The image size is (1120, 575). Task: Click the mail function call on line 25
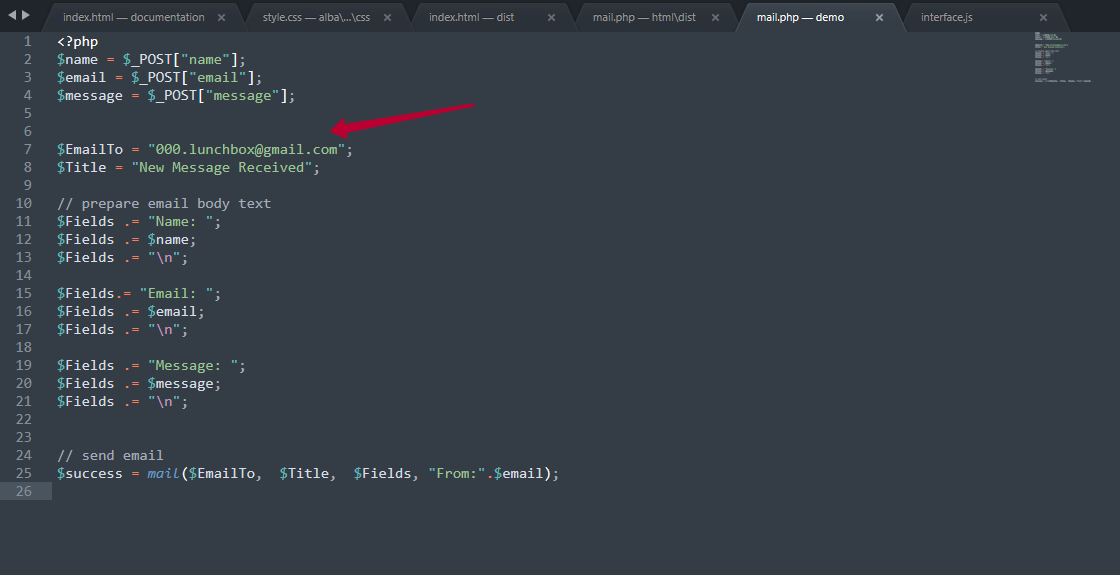[163, 474]
